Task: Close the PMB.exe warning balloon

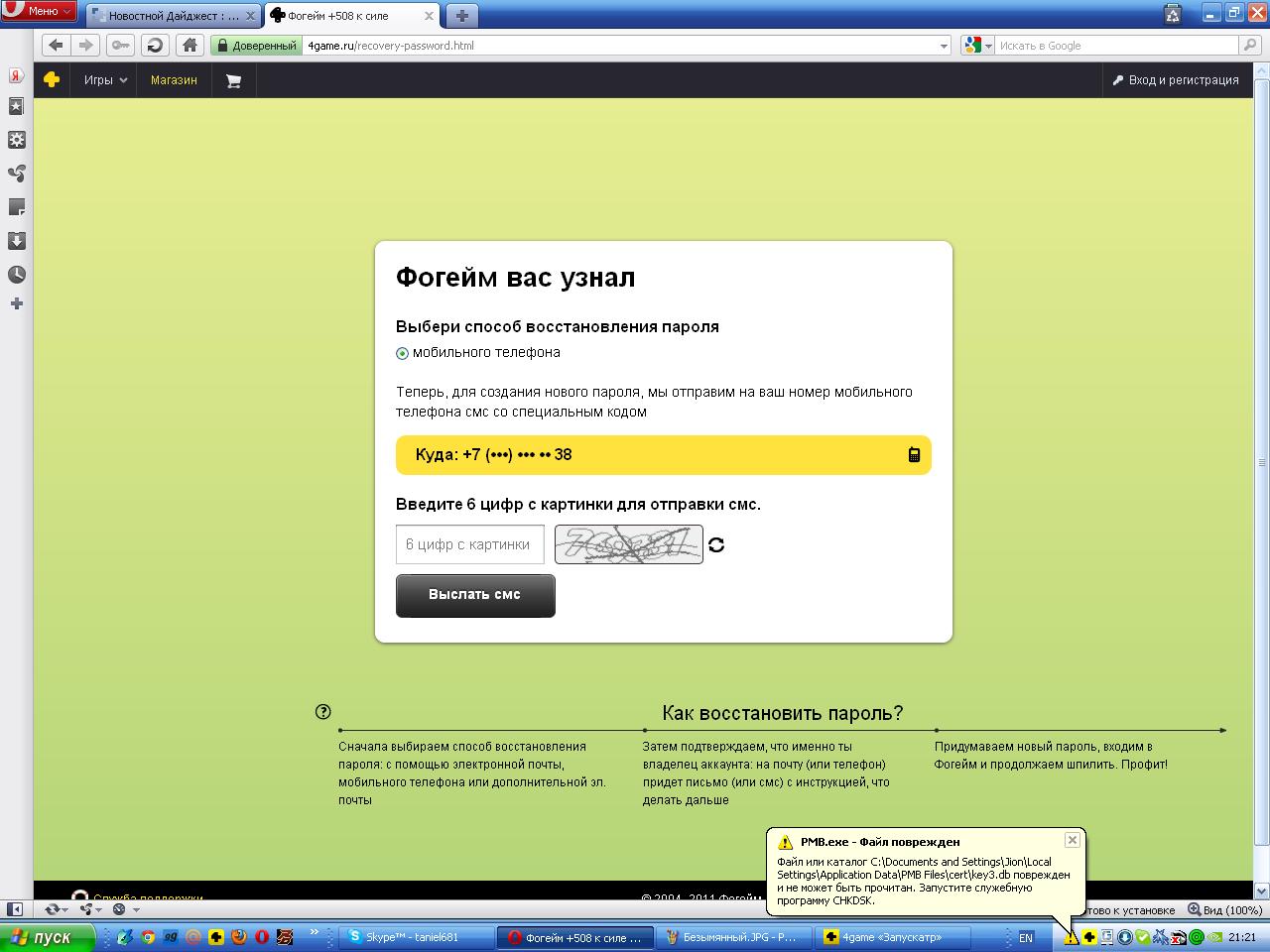Action: point(1072,840)
